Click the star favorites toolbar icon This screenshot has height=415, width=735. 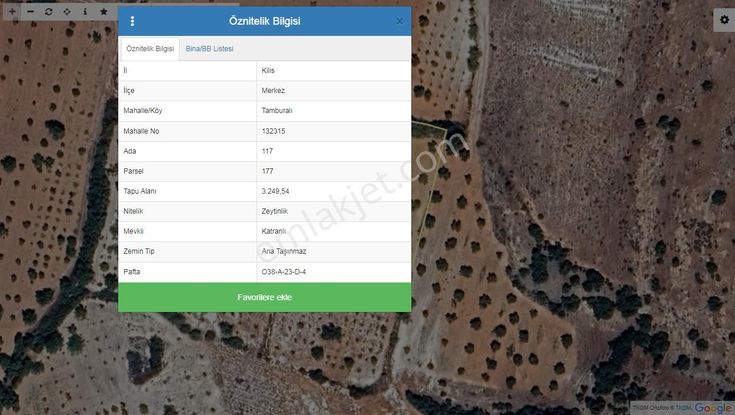[104, 11]
